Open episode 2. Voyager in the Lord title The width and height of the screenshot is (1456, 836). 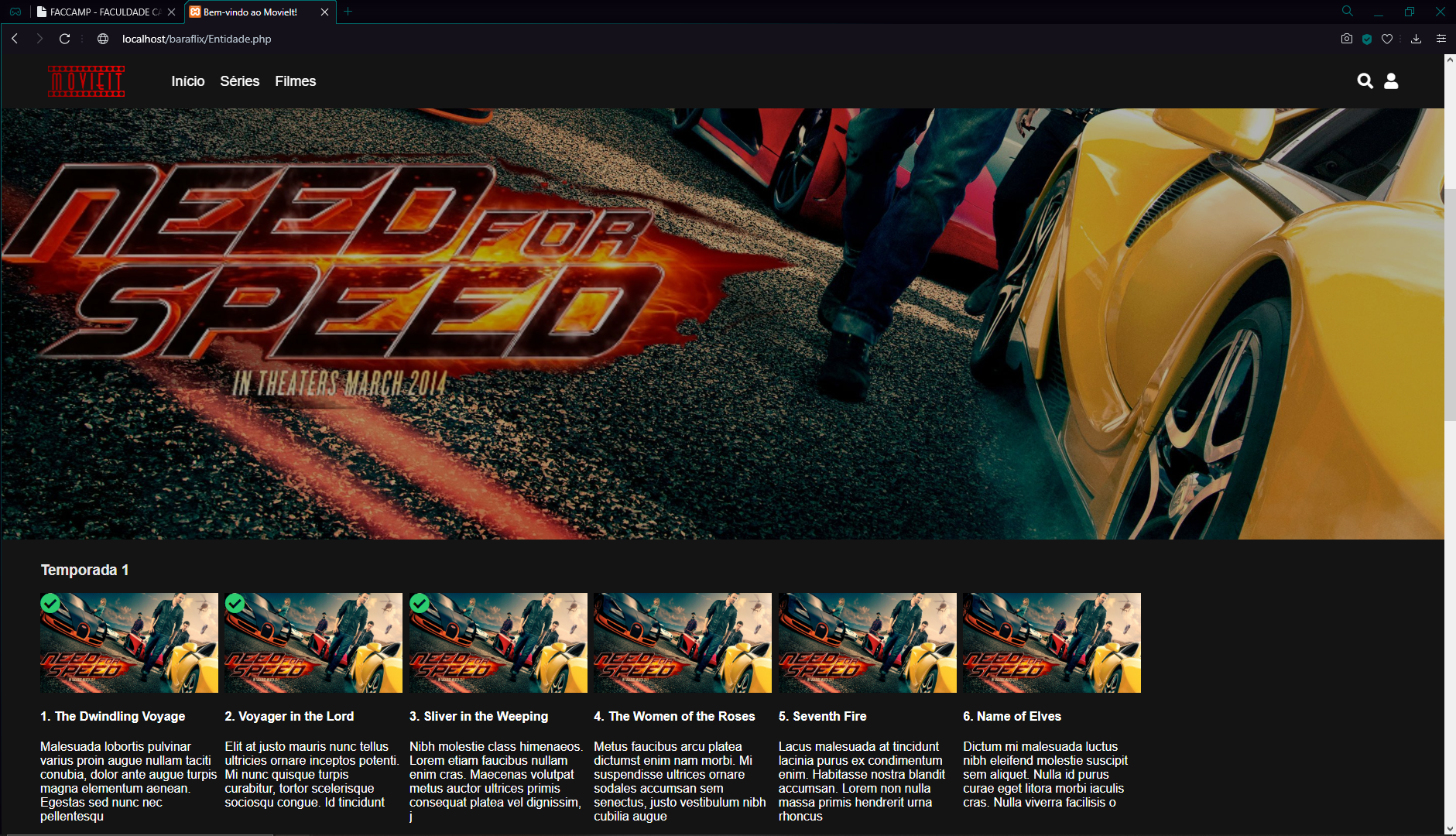[289, 717]
